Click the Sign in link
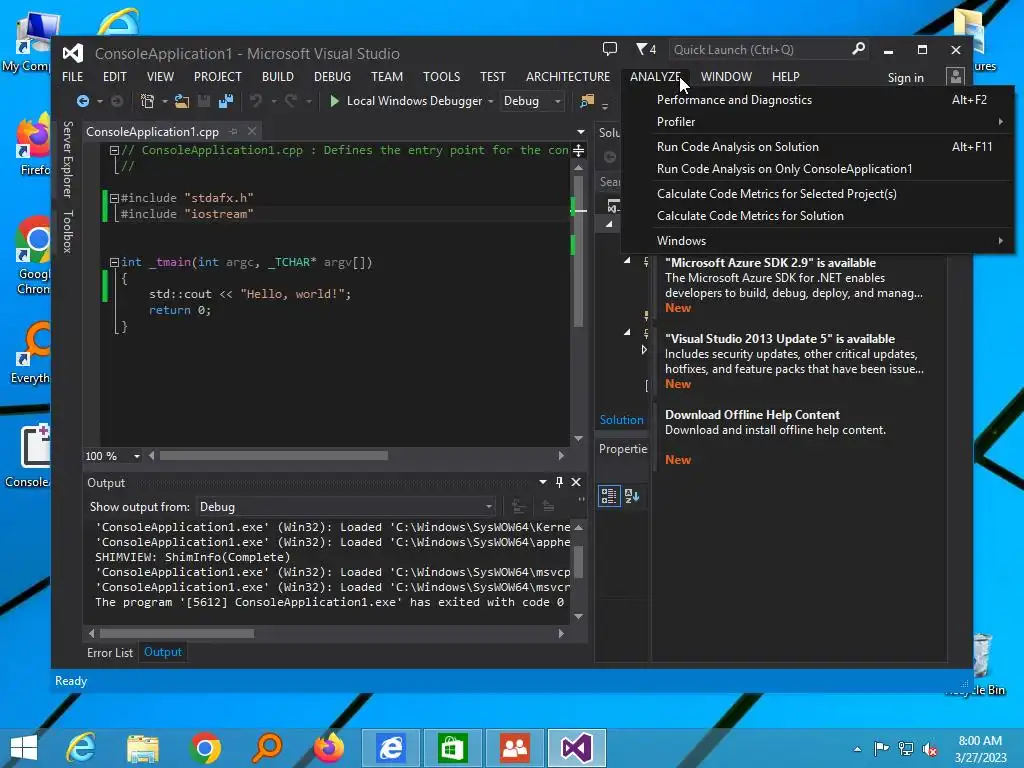The width and height of the screenshot is (1024, 768). tap(905, 78)
